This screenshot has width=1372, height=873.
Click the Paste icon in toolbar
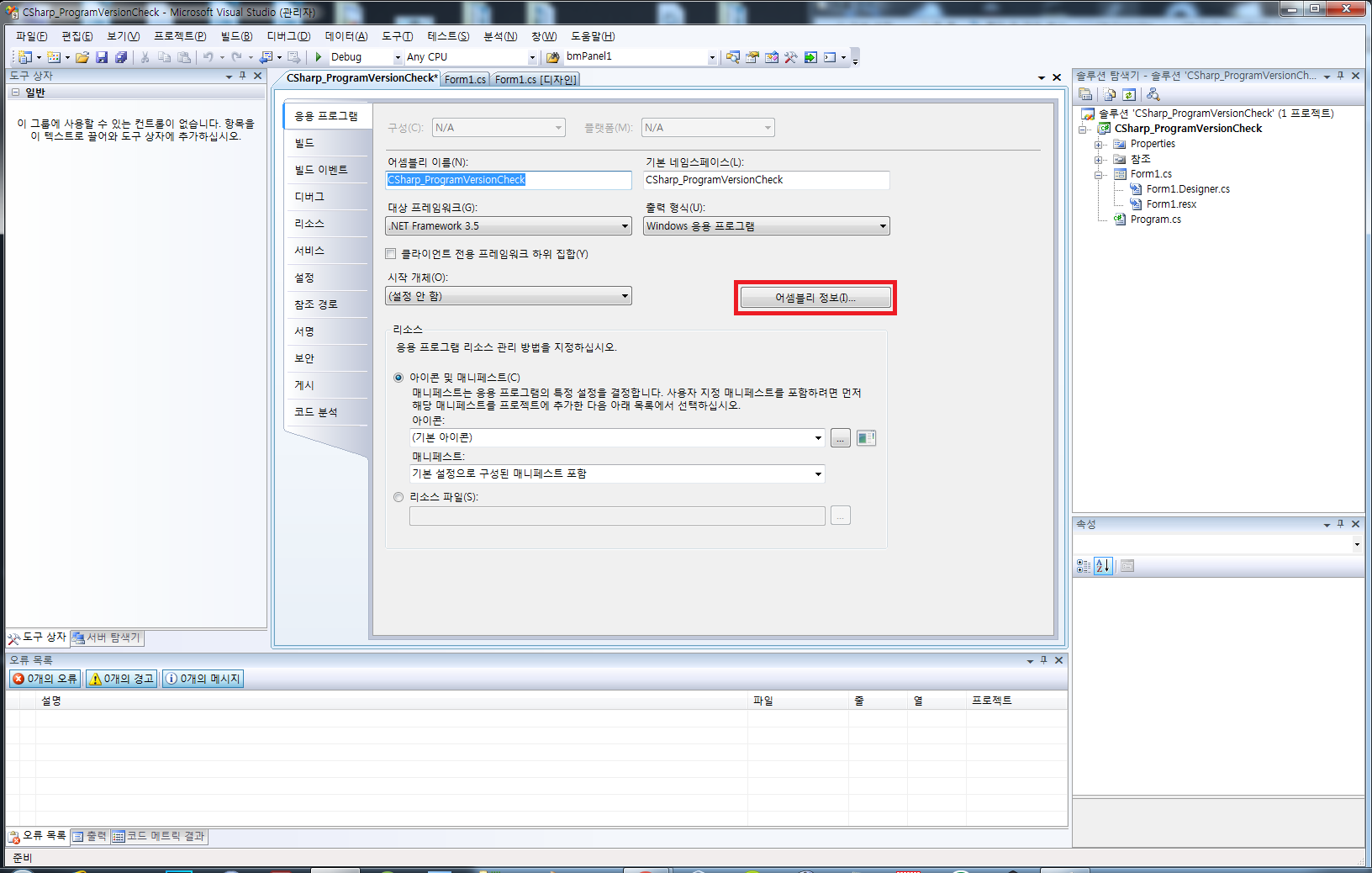coord(183,57)
